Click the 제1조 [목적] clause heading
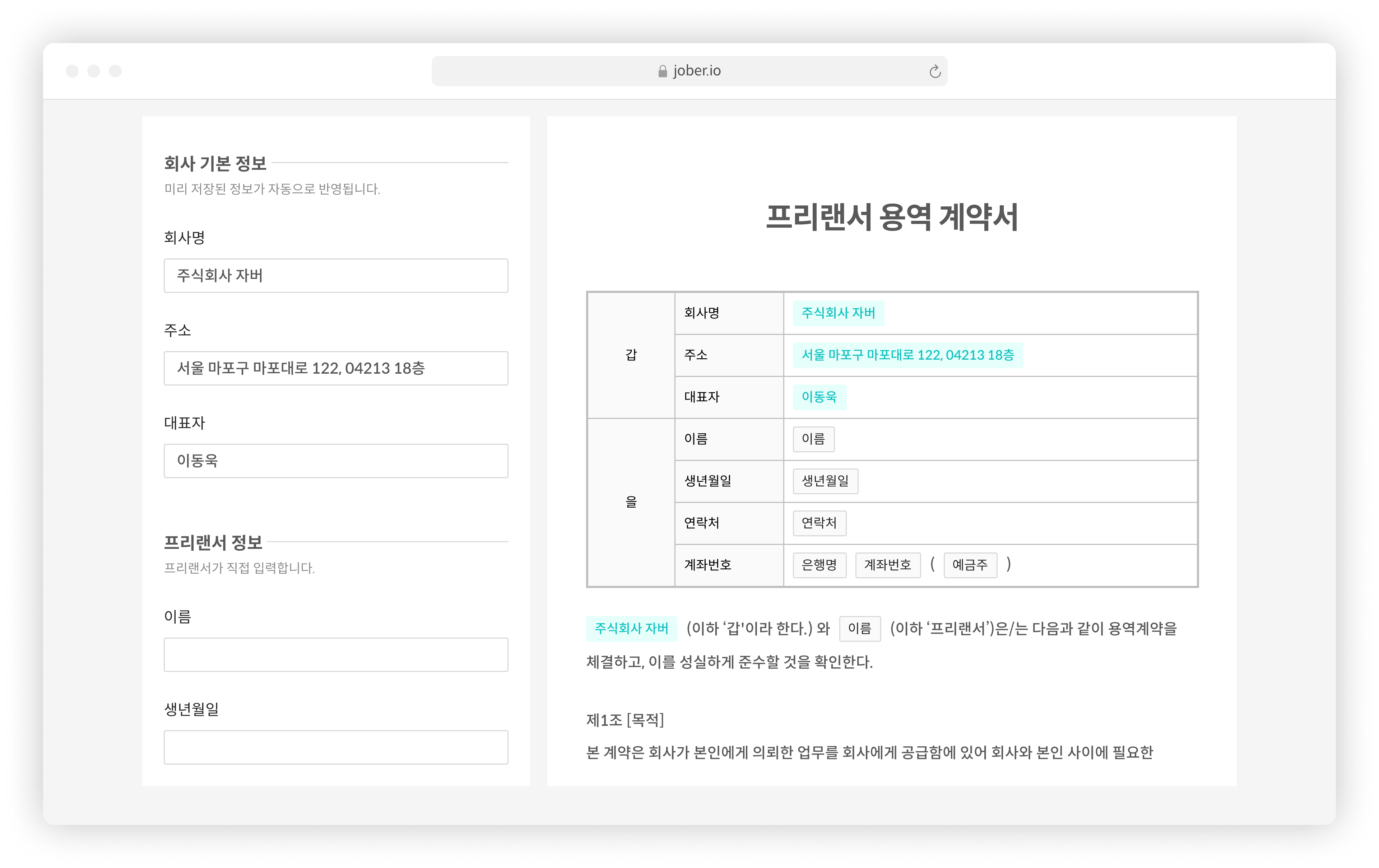The width and height of the screenshot is (1379, 868). click(x=625, y=720)
